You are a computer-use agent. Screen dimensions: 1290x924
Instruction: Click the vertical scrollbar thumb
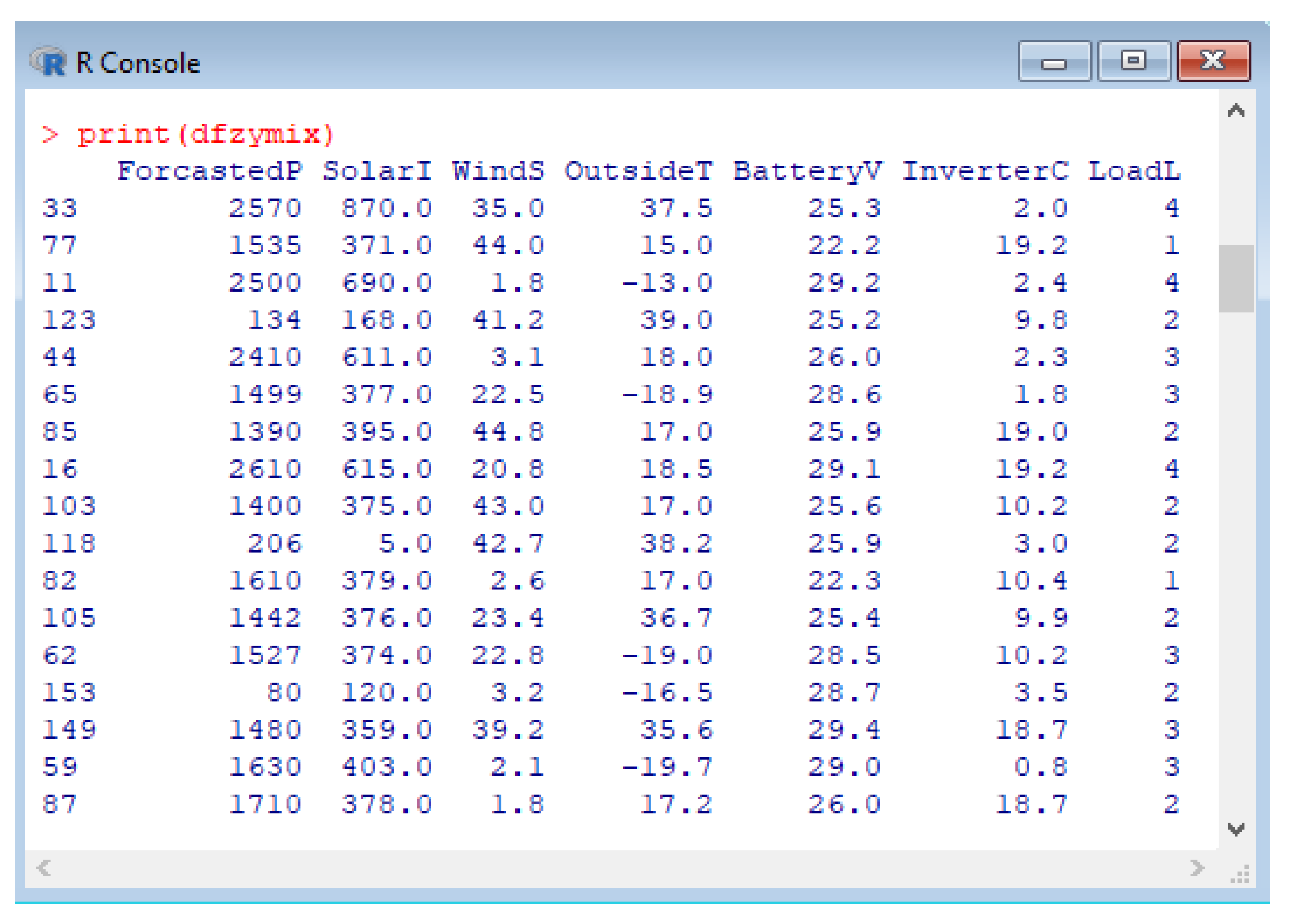point(1235,278)
